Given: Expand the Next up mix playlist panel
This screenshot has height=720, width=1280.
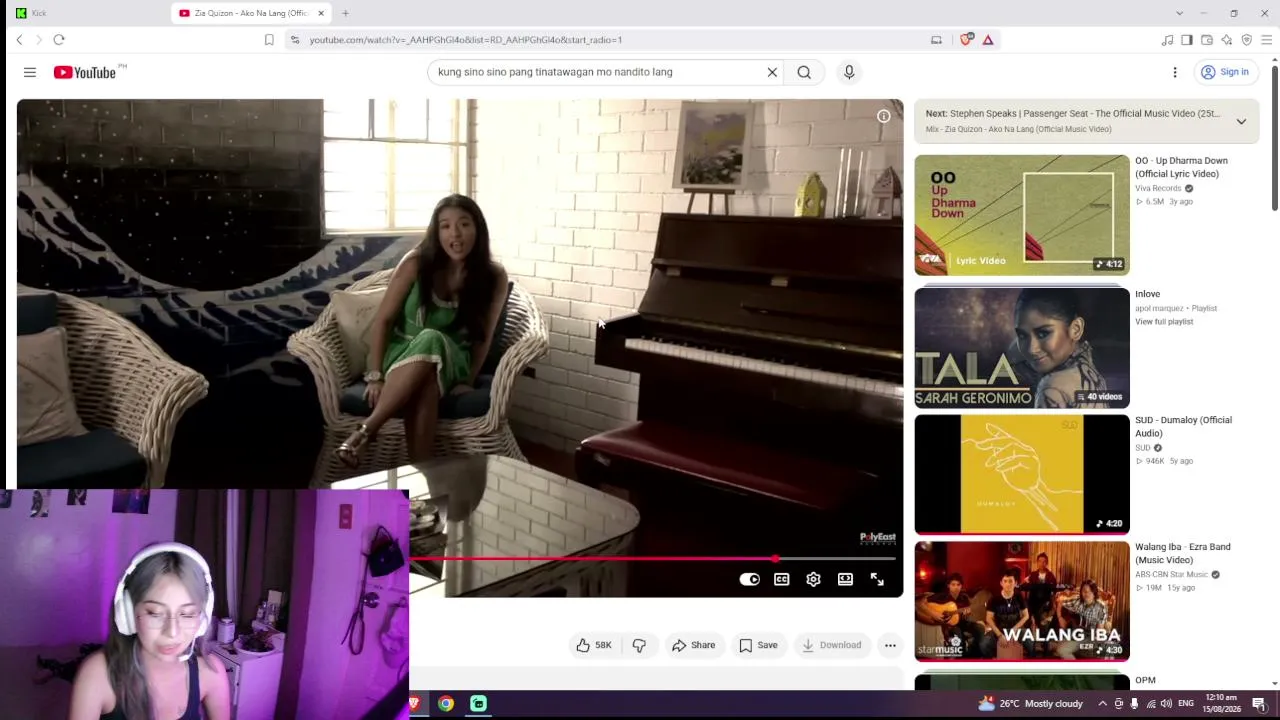Looking at the screenshot, I should (1241, 121).
